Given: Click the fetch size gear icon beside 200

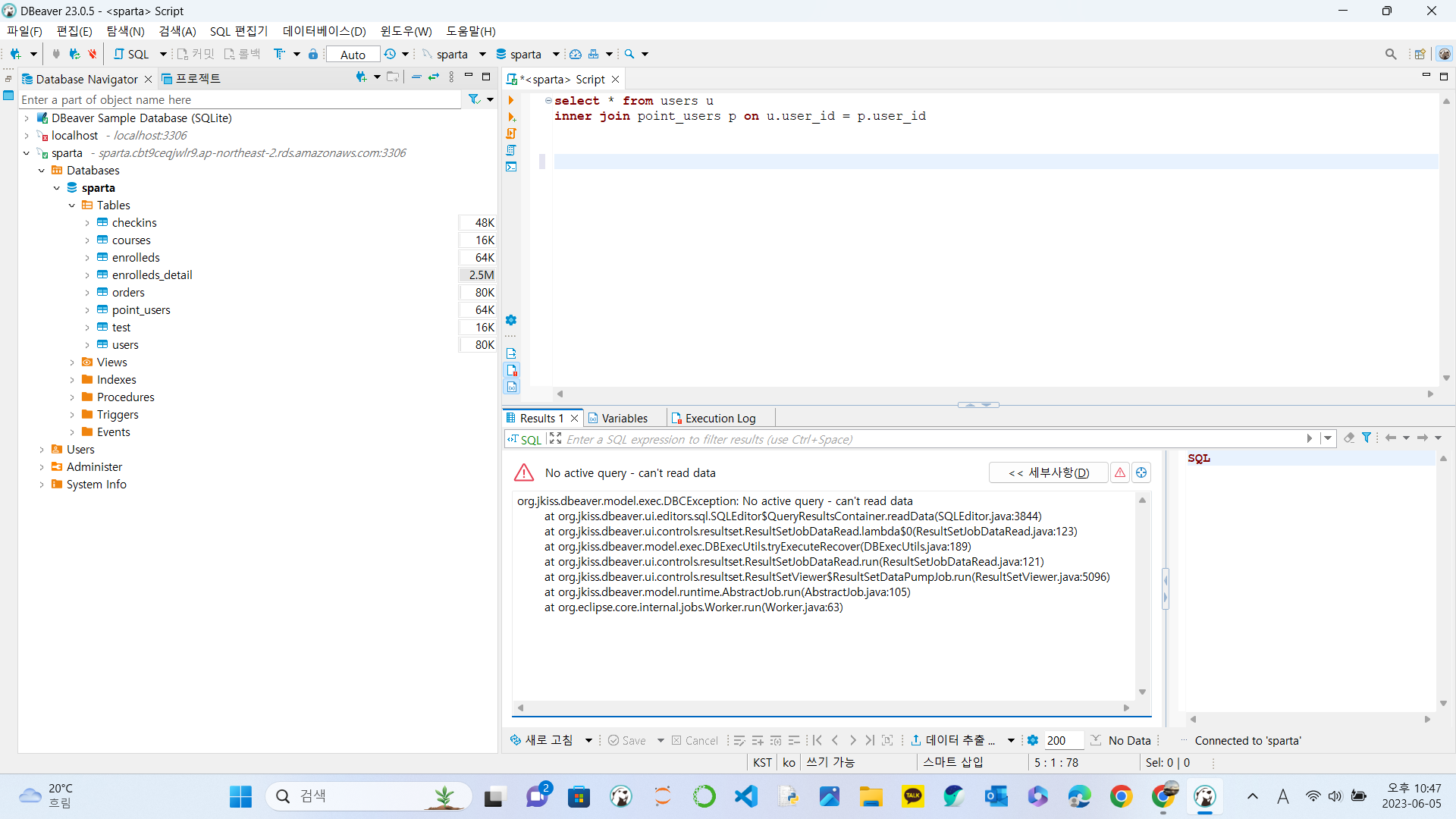Looking at the screenshot, I should 1033,740.
